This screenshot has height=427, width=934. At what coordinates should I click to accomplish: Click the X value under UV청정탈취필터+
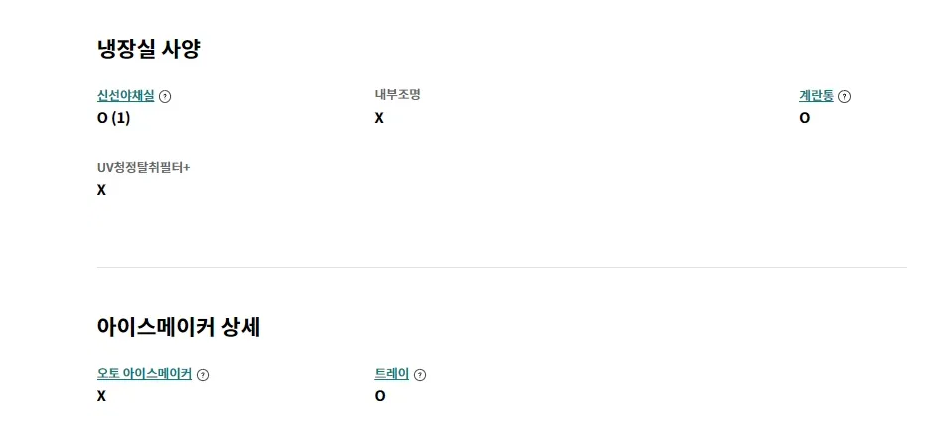coord(101,189)
